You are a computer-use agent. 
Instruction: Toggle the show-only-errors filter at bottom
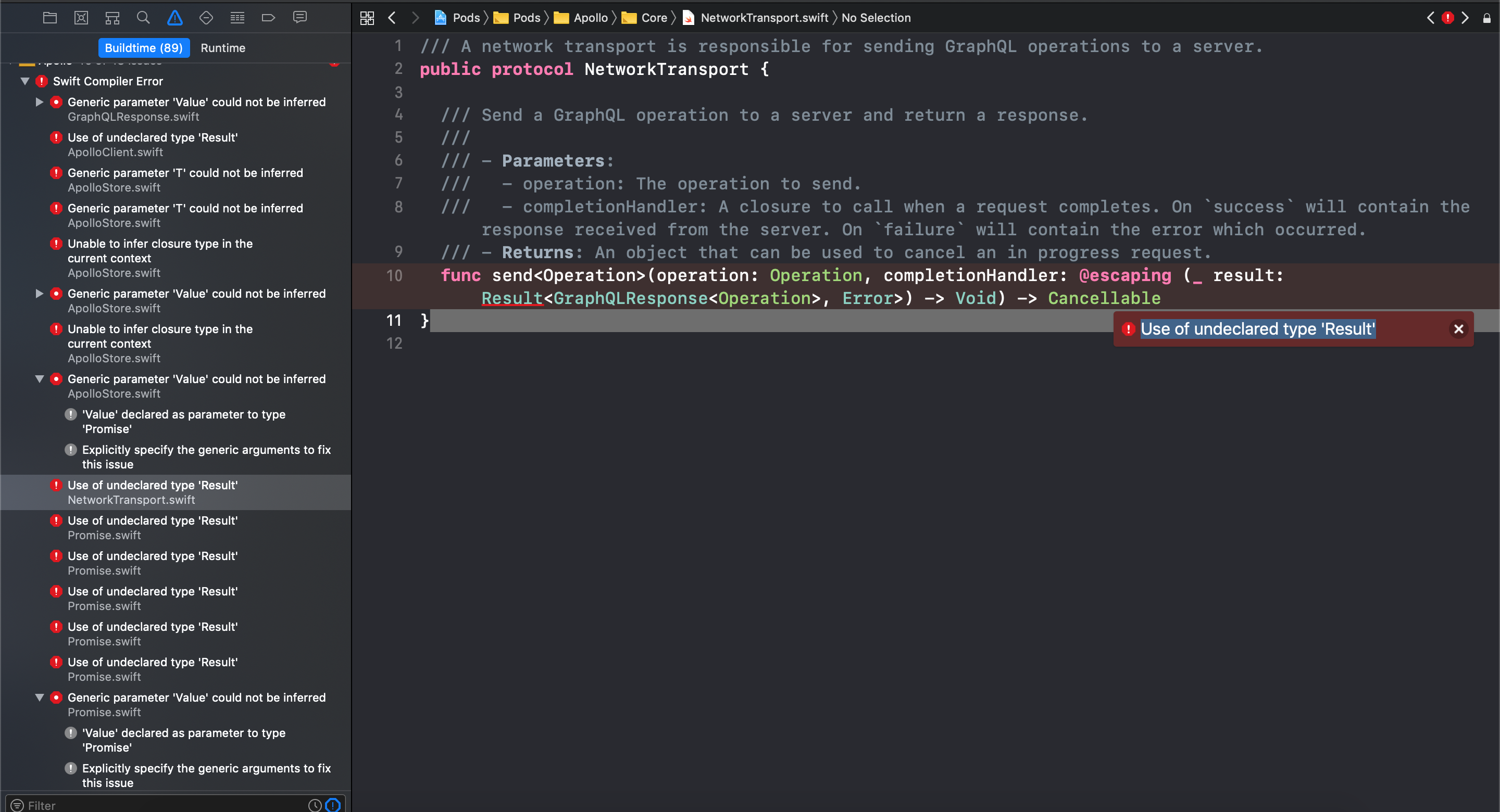[332, 805]
